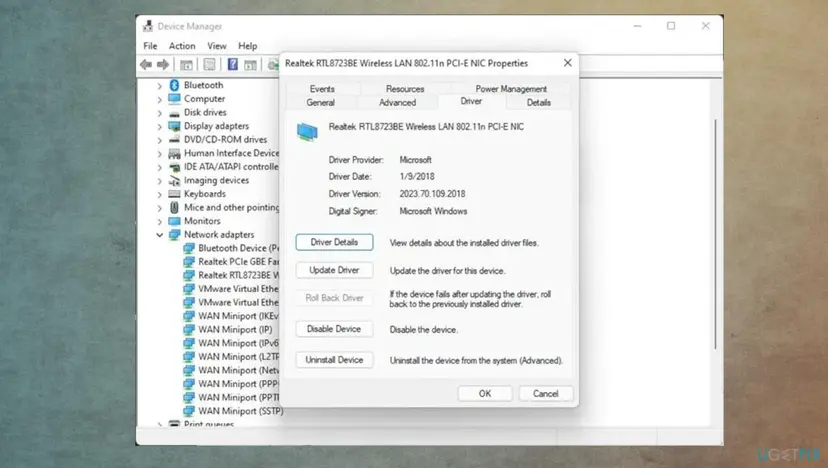Expand the Disk drives node

159,113
